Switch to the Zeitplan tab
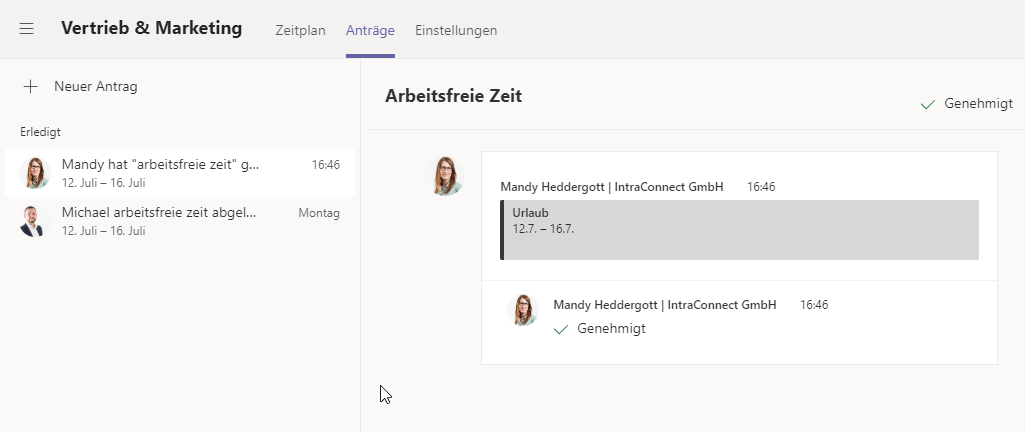This screenshot has width=1025, height=432. click(x=300, y=30)
